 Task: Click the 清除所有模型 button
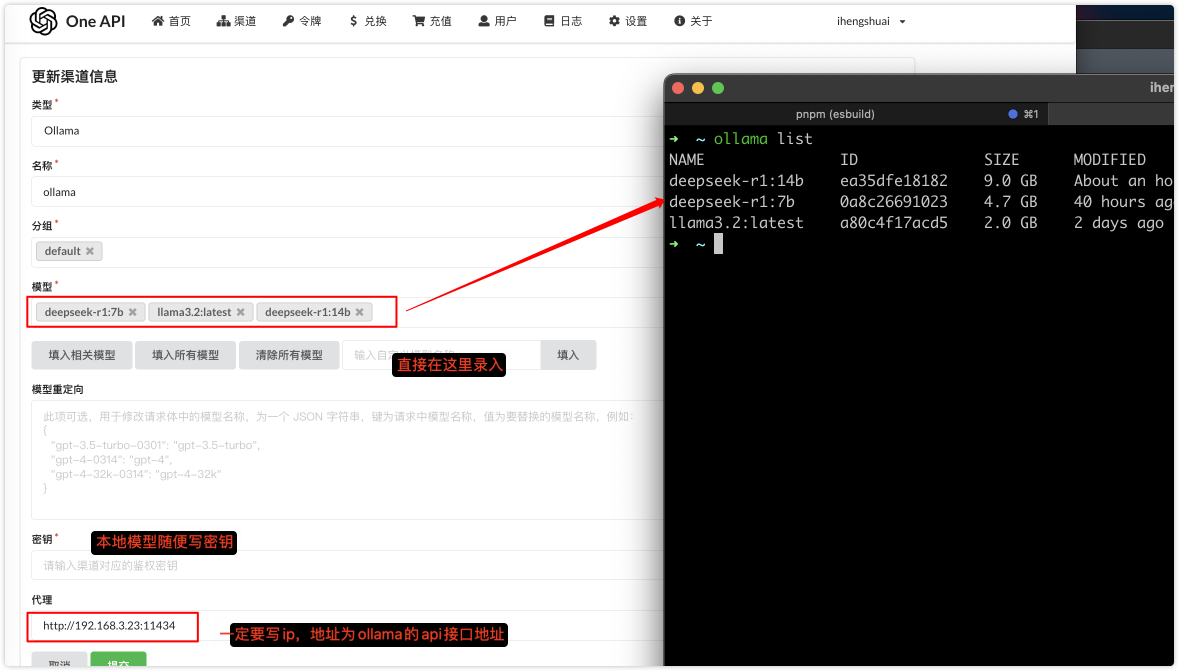coord(289,355)
